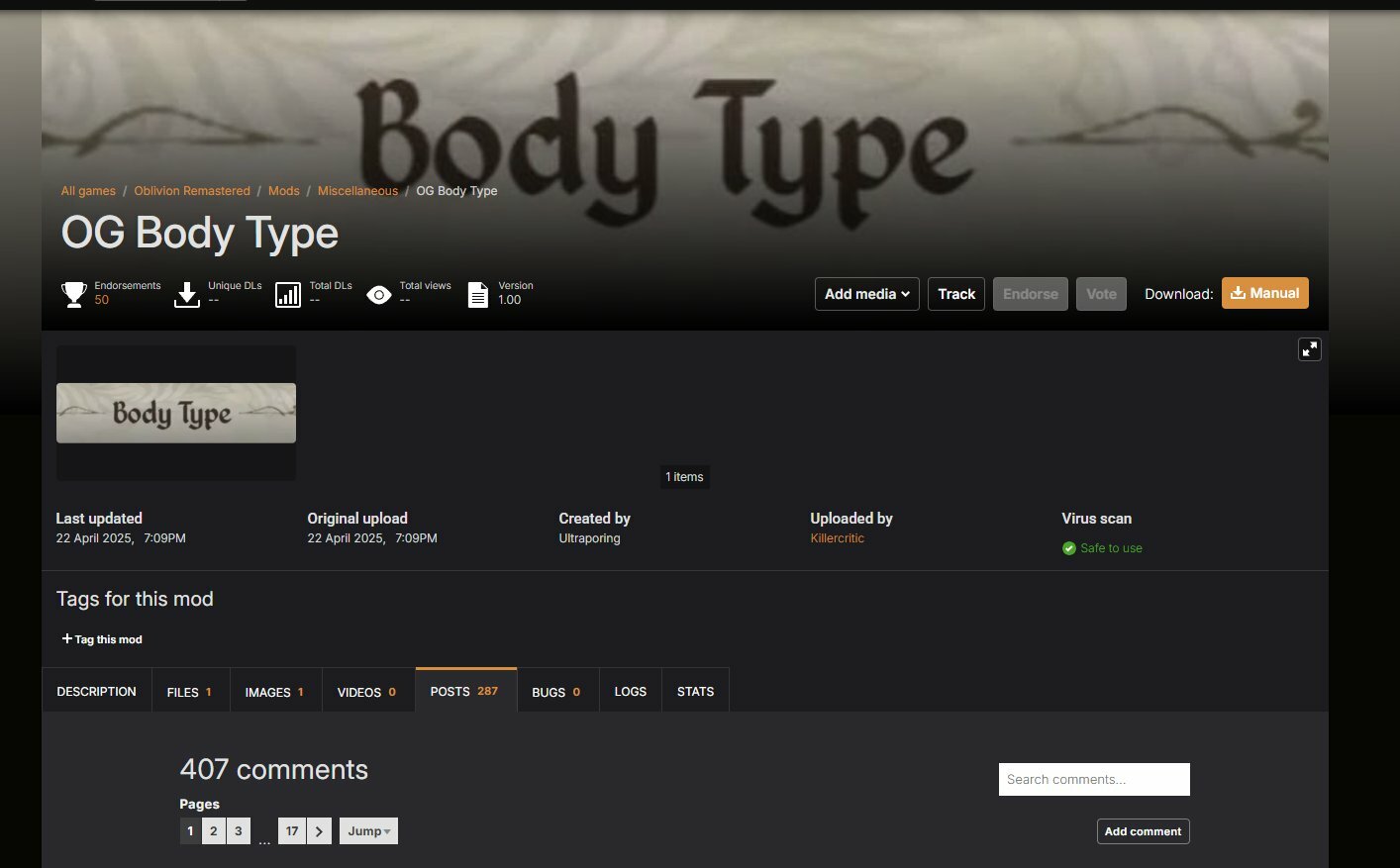Open uploader Killercritic's profile link

click(x=838, y=538)
